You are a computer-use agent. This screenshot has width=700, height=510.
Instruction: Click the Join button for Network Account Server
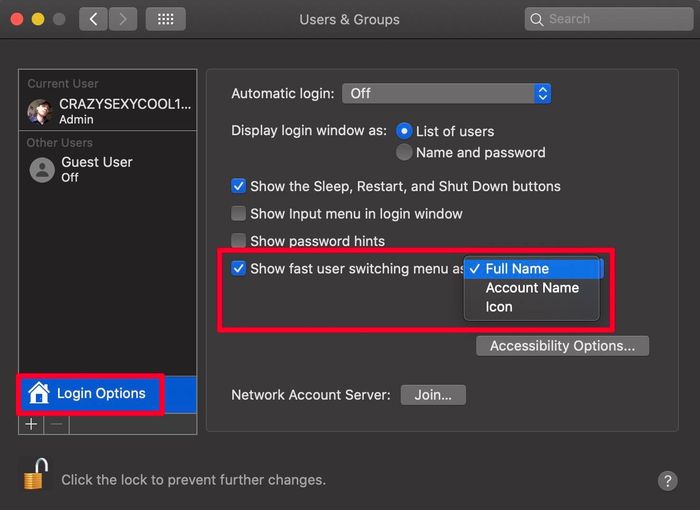(433, 395)
